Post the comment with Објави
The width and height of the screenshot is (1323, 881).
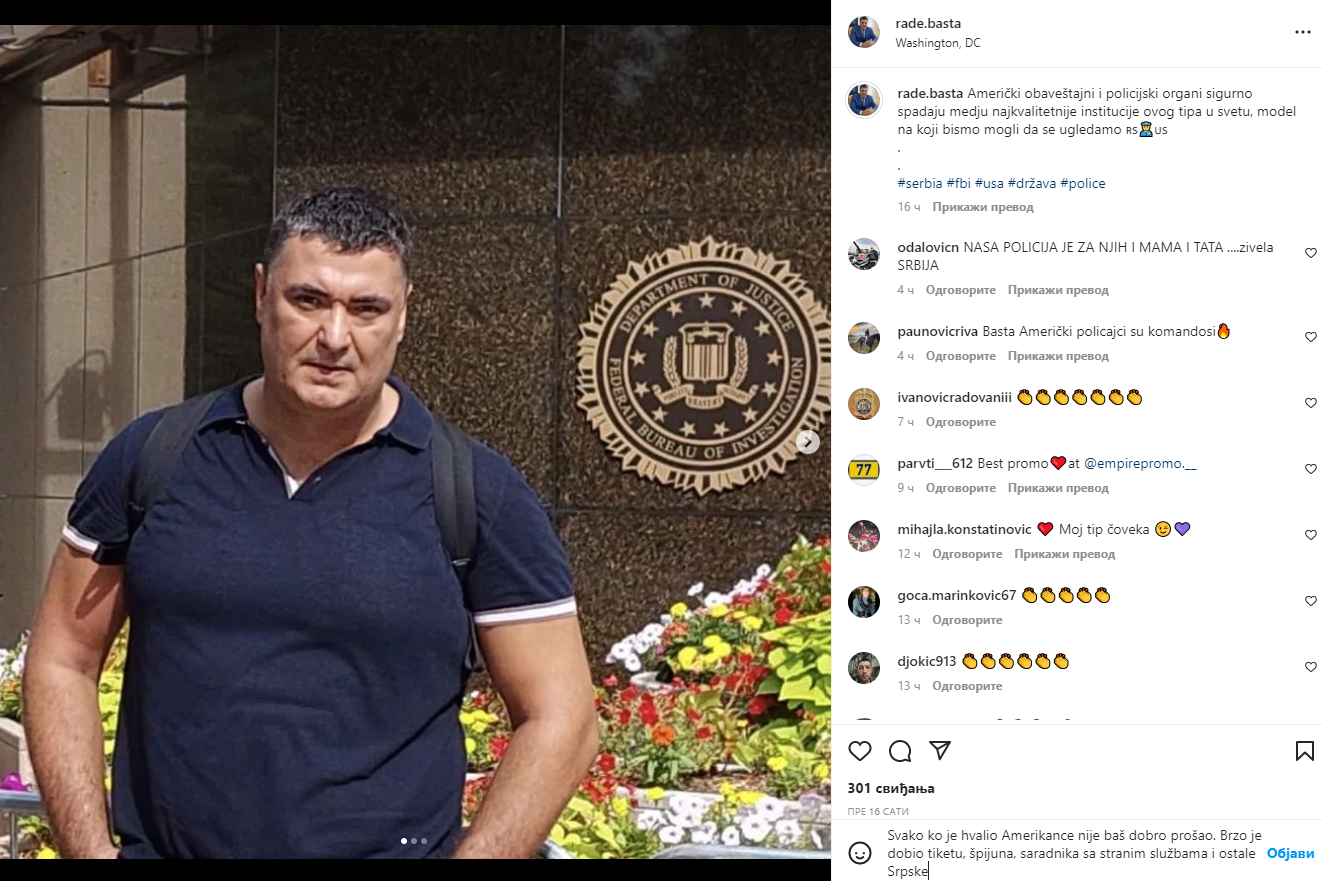[1291, 853]
